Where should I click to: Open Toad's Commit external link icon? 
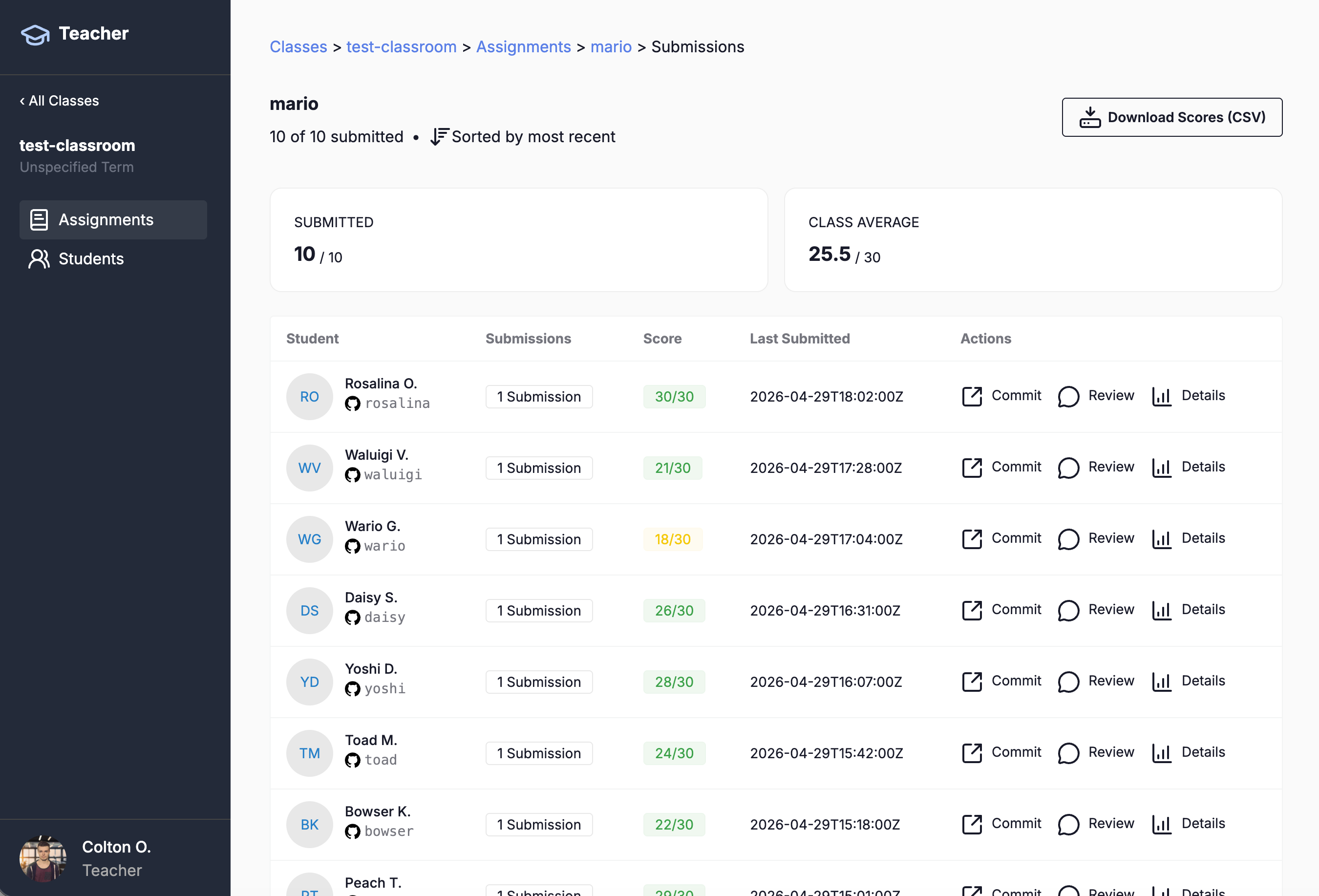tap(972, 753)
